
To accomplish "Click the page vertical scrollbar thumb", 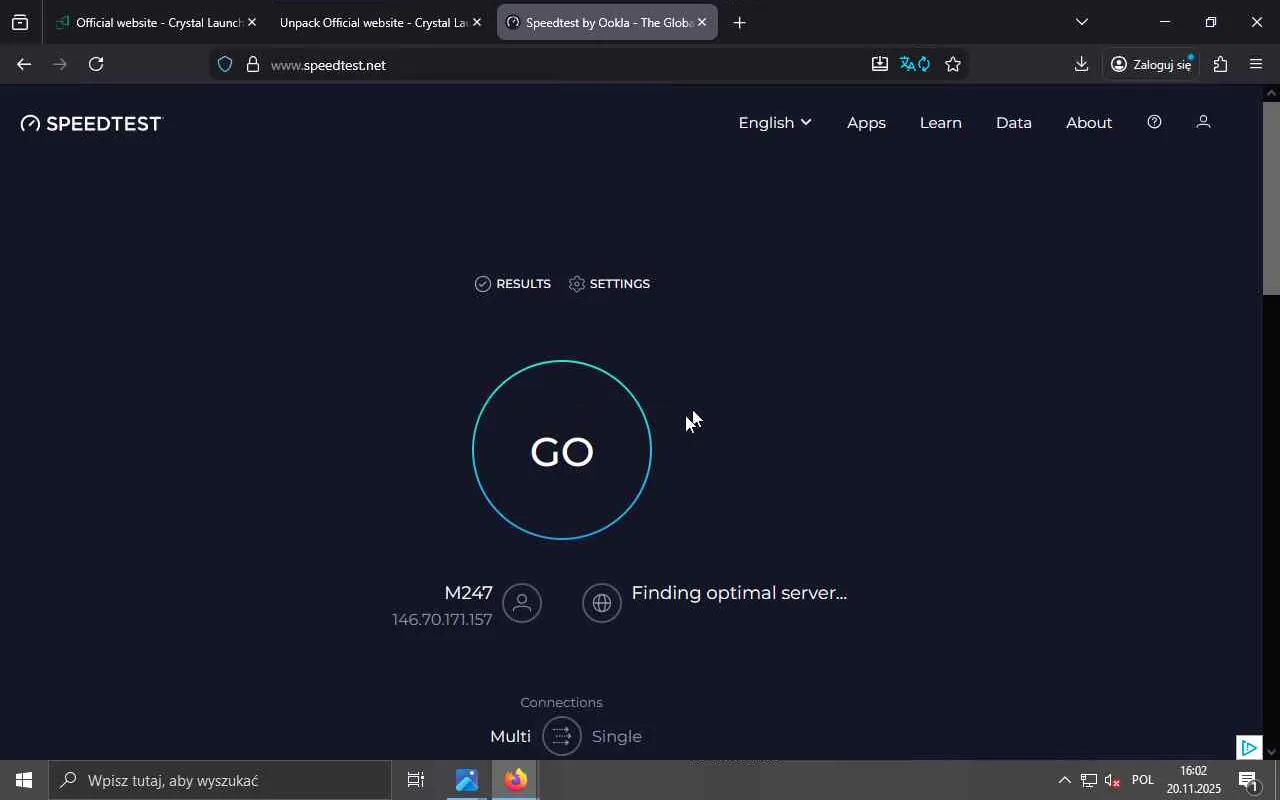I will click(1271, 198).
